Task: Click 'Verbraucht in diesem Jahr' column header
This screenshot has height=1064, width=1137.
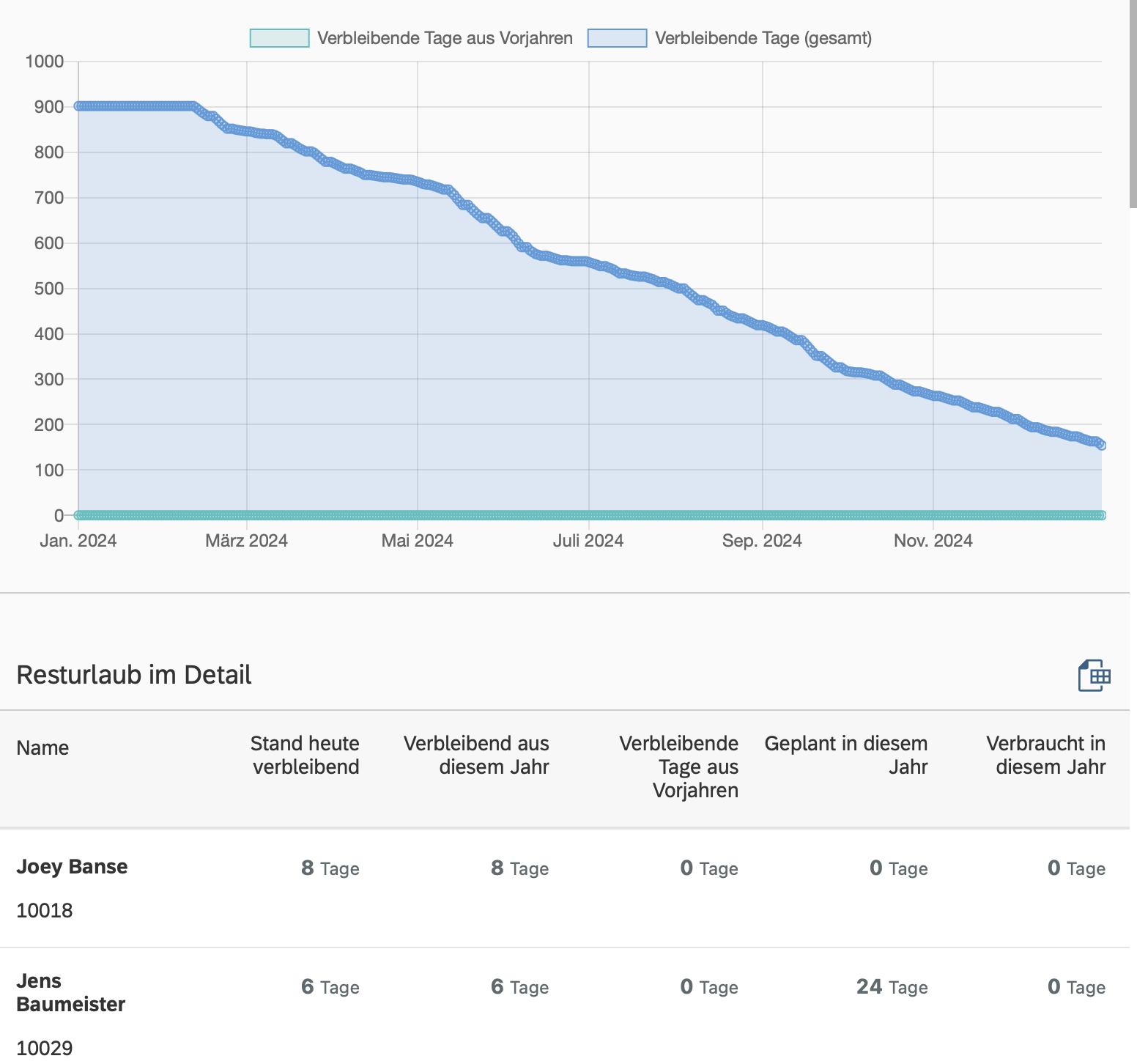Action: pos(1045,755)
